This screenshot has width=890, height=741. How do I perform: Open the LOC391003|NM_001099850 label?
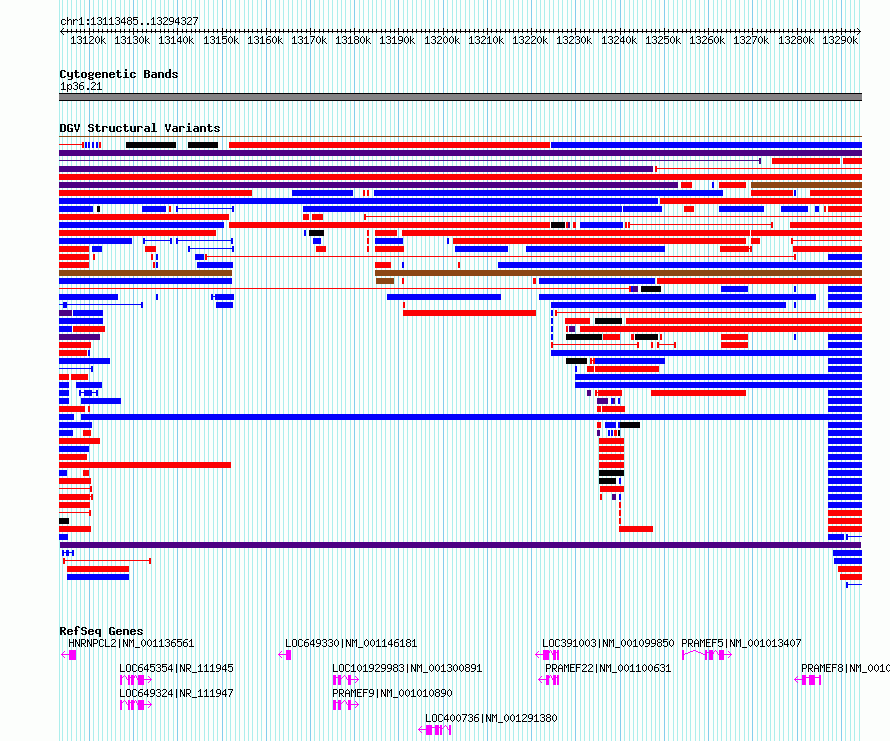pyautogui.click(x=608, y=643)
